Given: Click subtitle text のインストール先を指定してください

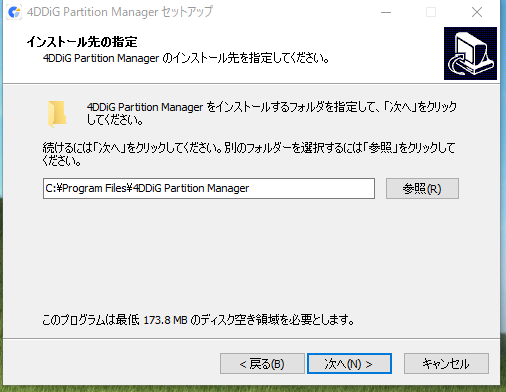Looking at the screenshot, I should point(246,58).
